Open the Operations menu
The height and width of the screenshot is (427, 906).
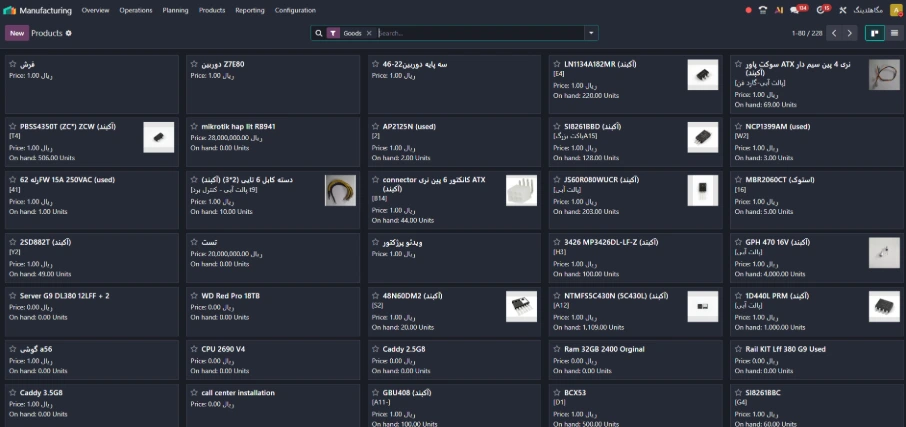coord(135,10)
